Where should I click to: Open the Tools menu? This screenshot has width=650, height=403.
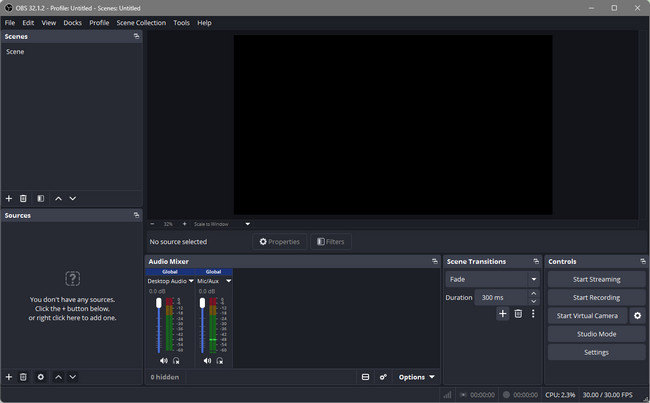coord(181,22)
